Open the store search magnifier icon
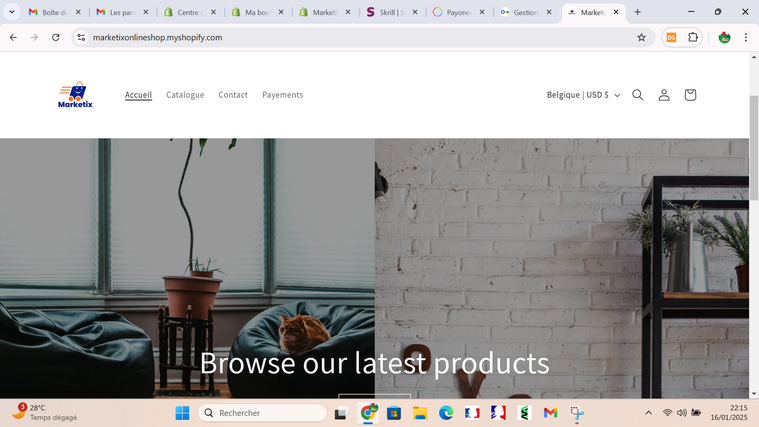Screen dimensions: 759x427 tap(638, 95)
